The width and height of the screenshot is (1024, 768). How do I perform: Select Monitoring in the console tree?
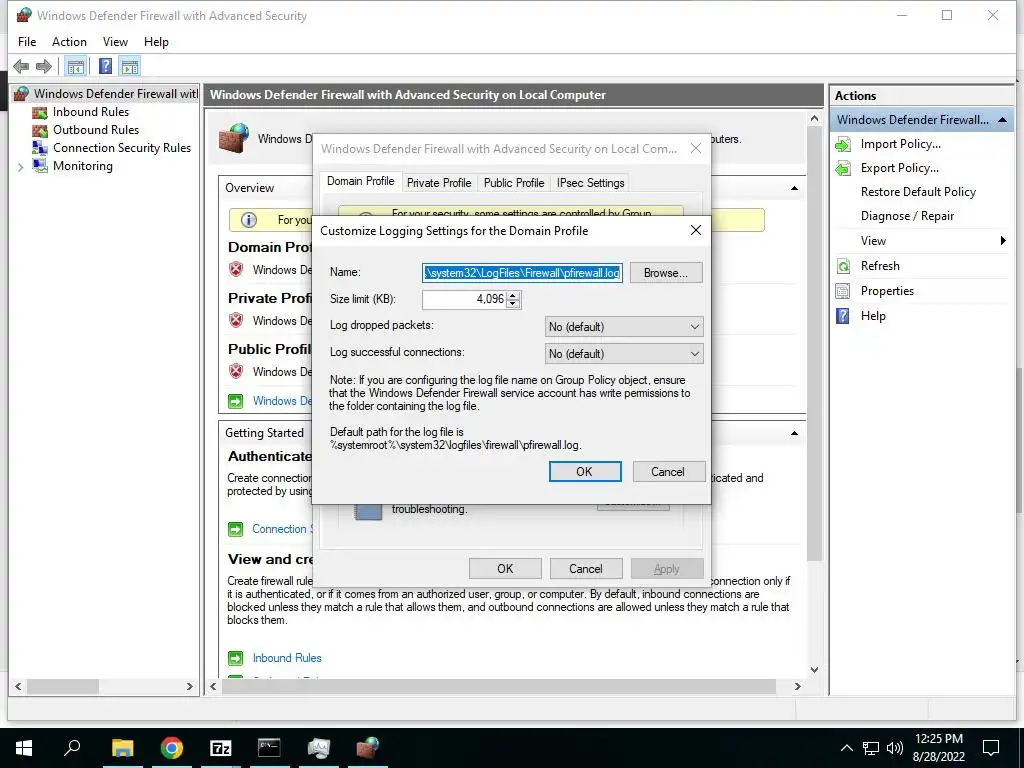pyautogui.click(x=82, y=166)
